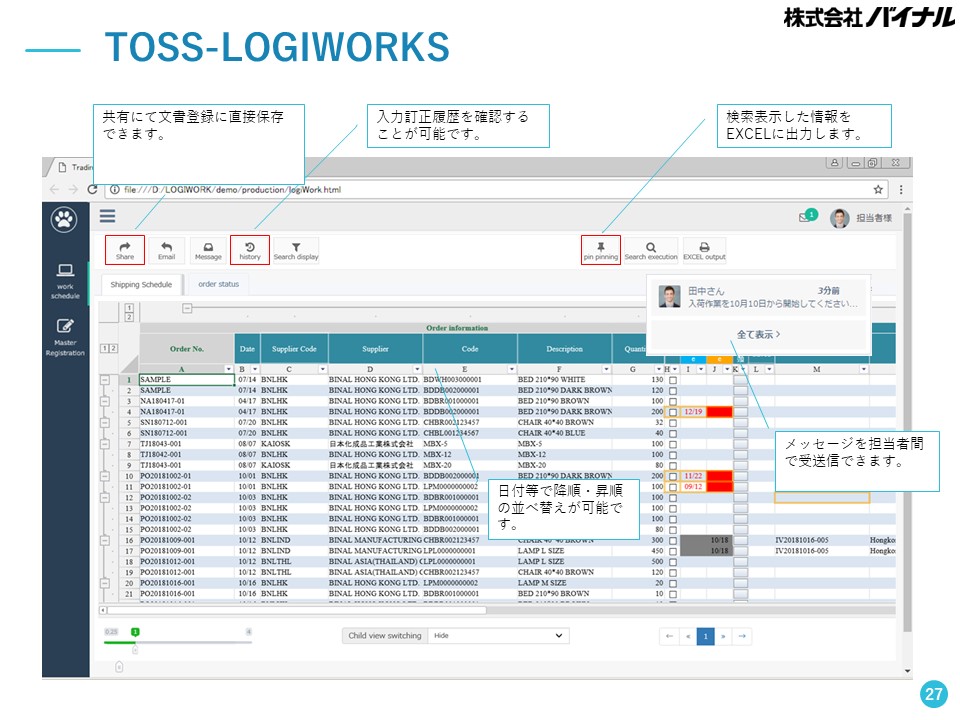This screenshot has width=960, height=720.
Task: Go to page 1 in pagination
Action: pyautogui.click(x=705, y=636)
